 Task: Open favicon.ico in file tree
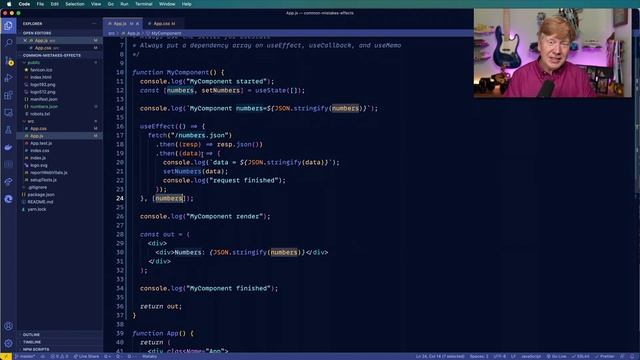coord(59,70)
